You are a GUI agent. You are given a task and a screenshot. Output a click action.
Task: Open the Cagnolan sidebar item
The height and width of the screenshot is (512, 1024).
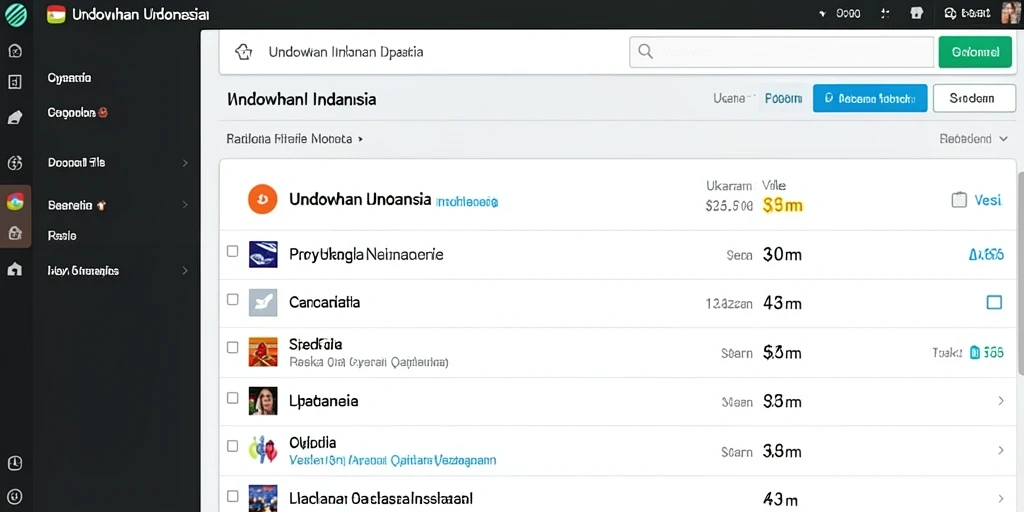[x=78, y=112]
